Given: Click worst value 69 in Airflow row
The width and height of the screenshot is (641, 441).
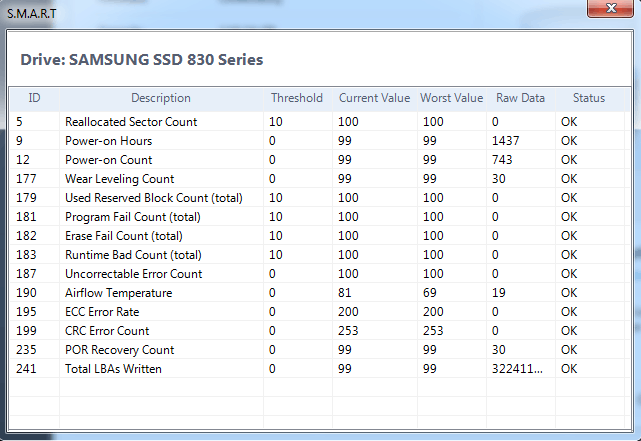Looking at the screenshot, I should pos(430,293).
